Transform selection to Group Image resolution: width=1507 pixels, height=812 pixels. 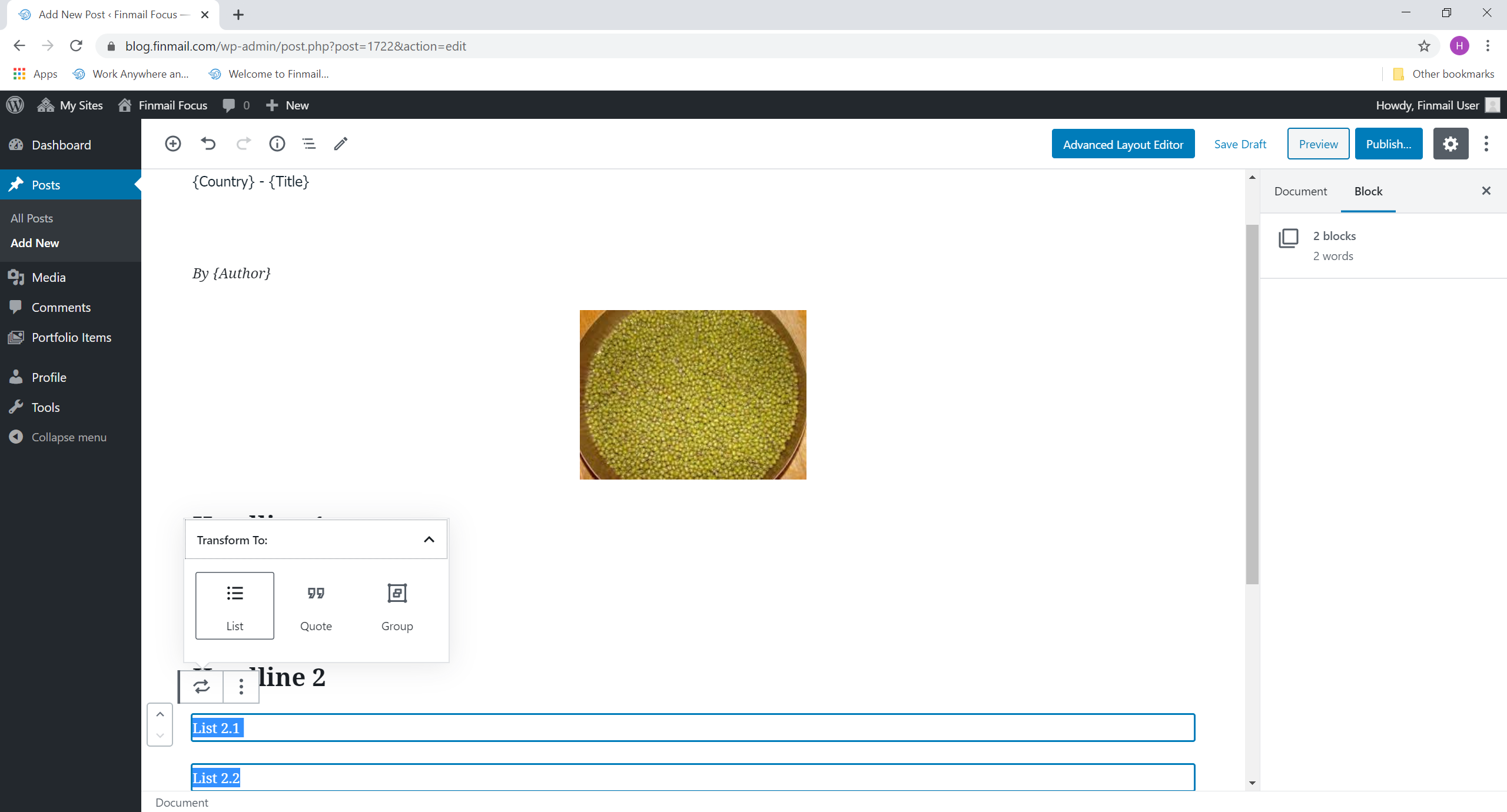[397, 605]
